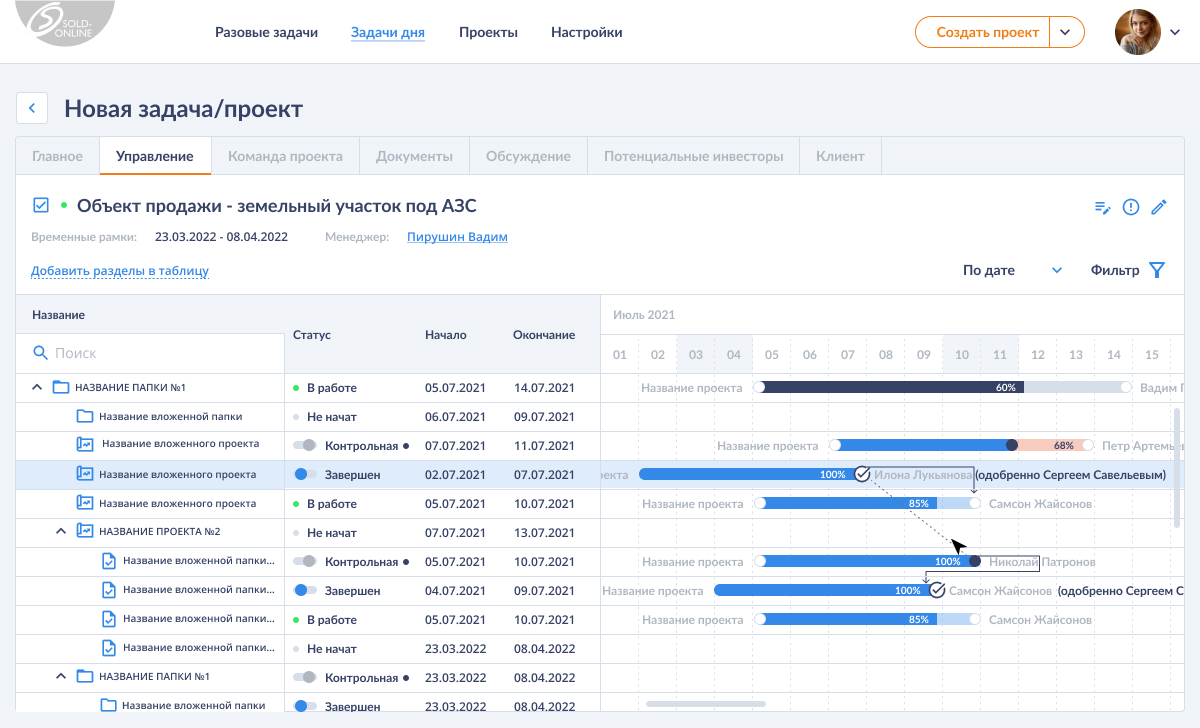Click the magnifier icon in Поиск
1200x728 pixels.
click(41, 353)
